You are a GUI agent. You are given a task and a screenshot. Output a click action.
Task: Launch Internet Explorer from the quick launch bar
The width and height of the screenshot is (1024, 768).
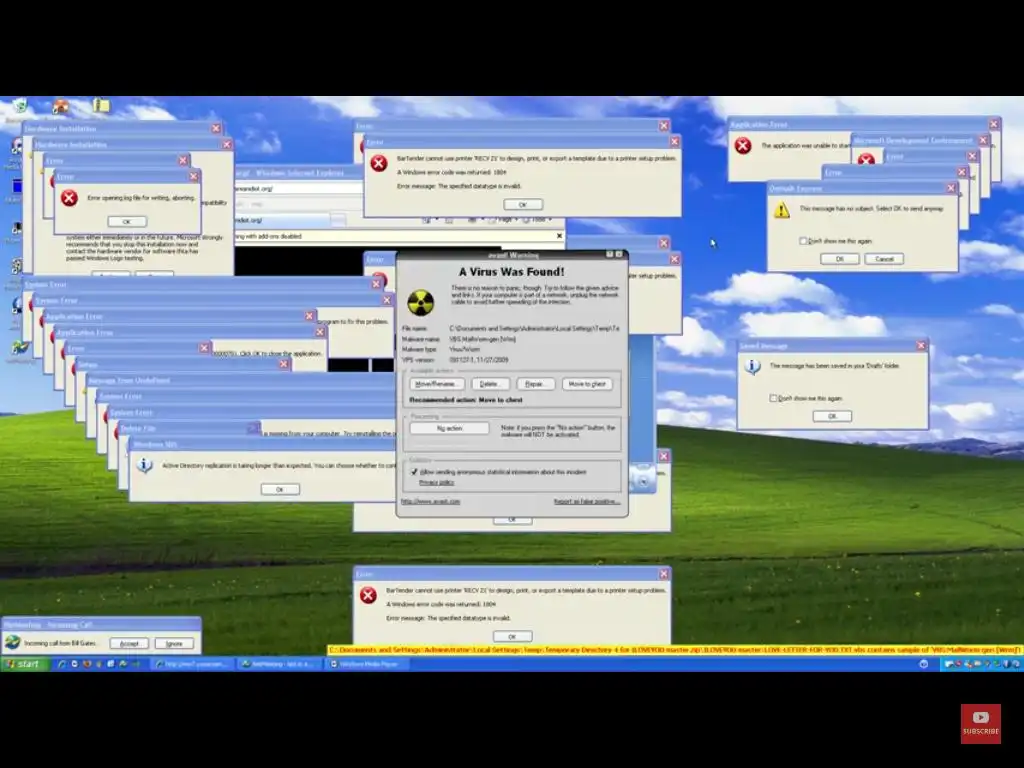coord(62,664)
